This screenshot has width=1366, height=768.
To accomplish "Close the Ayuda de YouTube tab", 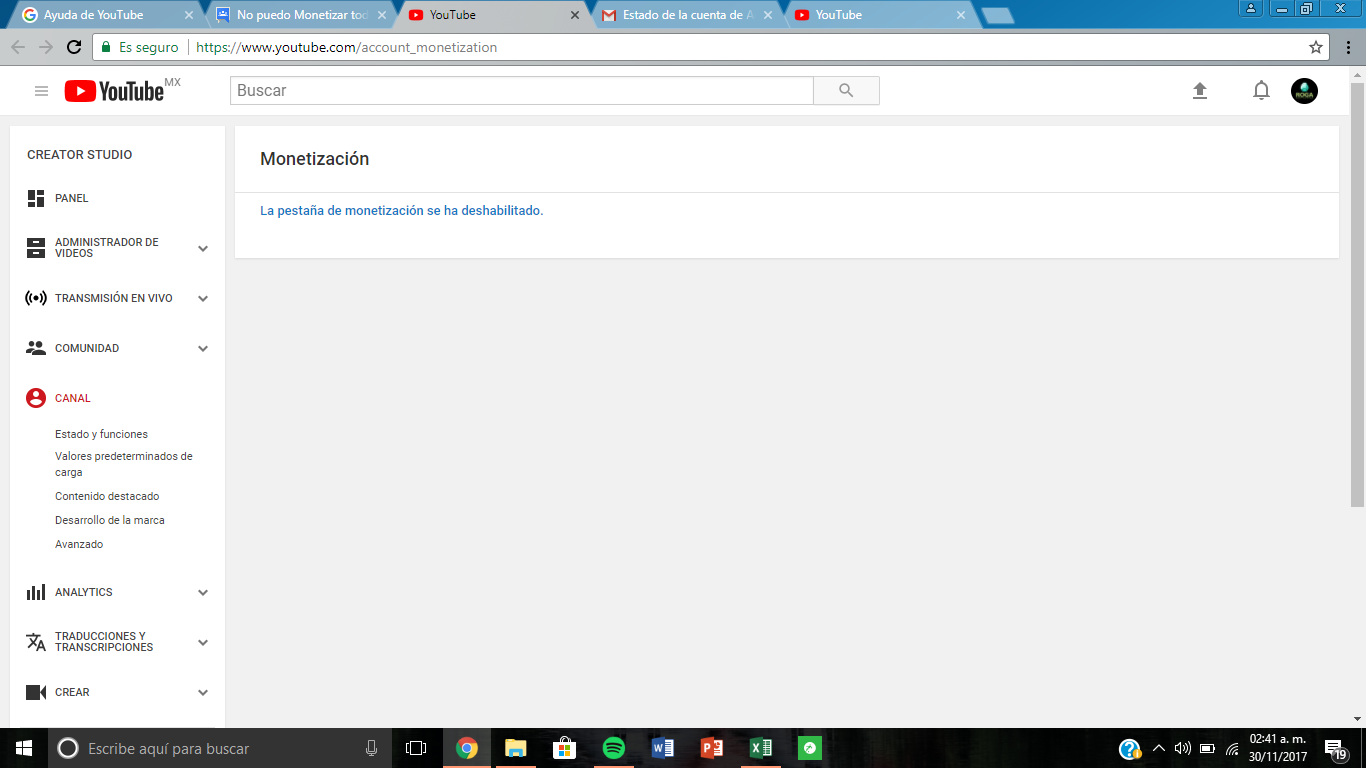I will point(188,15).
